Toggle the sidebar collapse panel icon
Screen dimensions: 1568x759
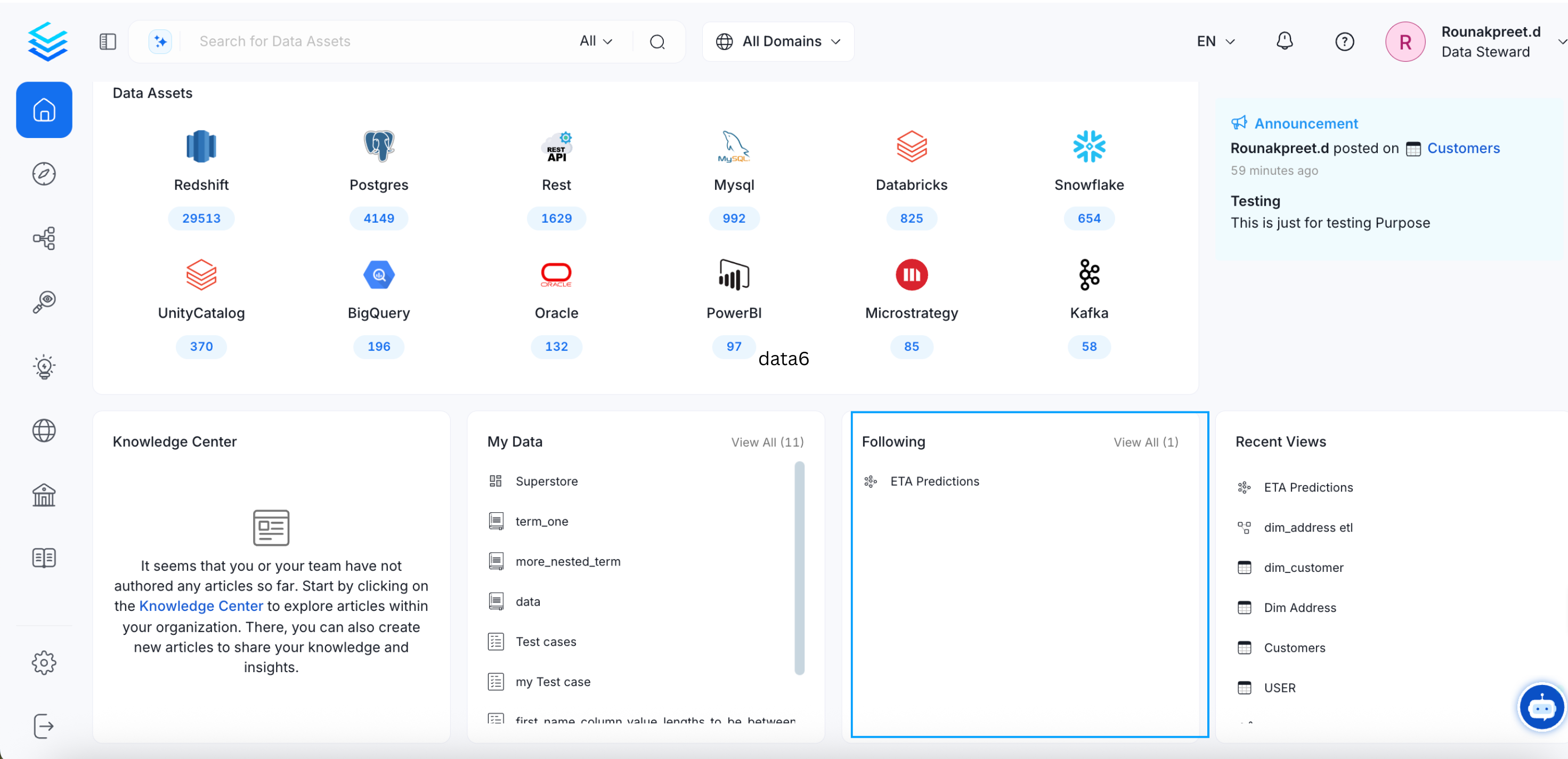click(x=107, y=41)
